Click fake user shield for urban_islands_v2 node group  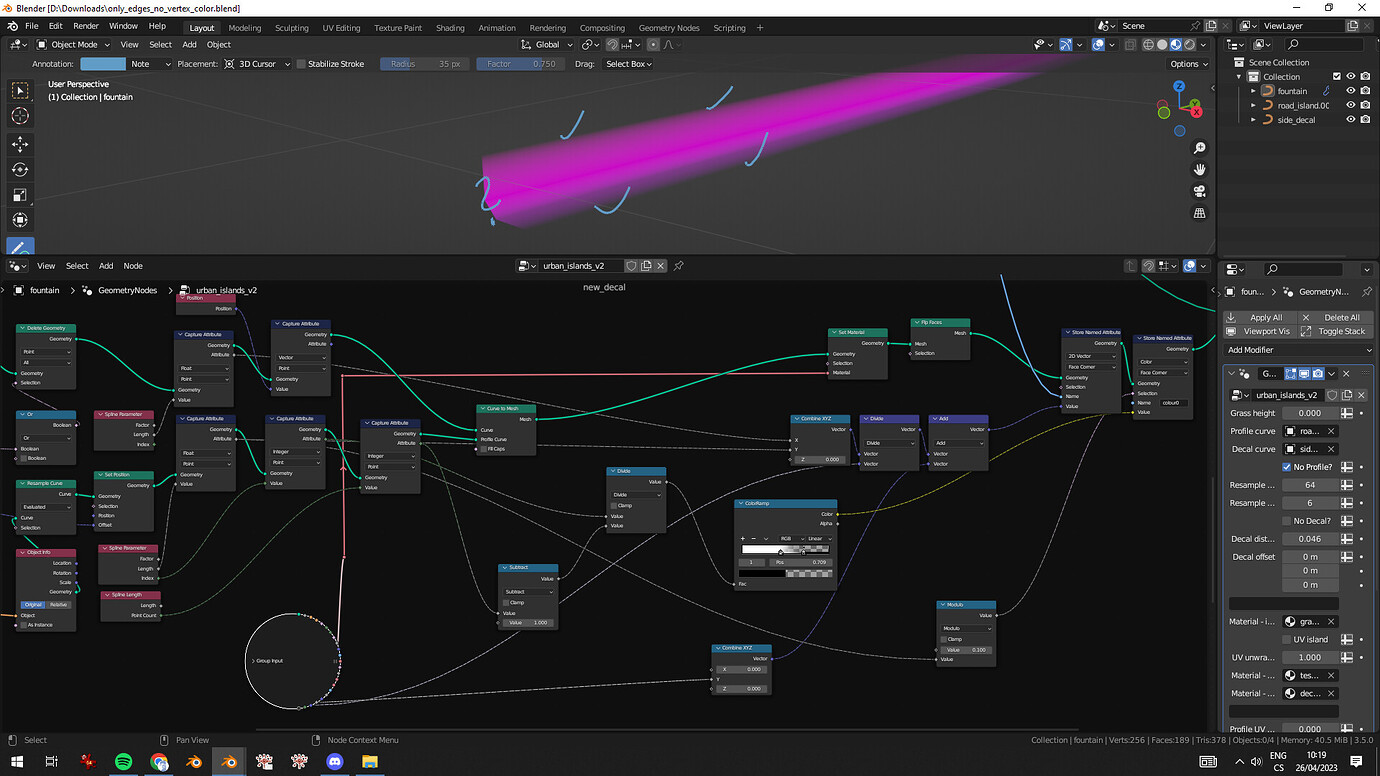click(x=631, y=266)
